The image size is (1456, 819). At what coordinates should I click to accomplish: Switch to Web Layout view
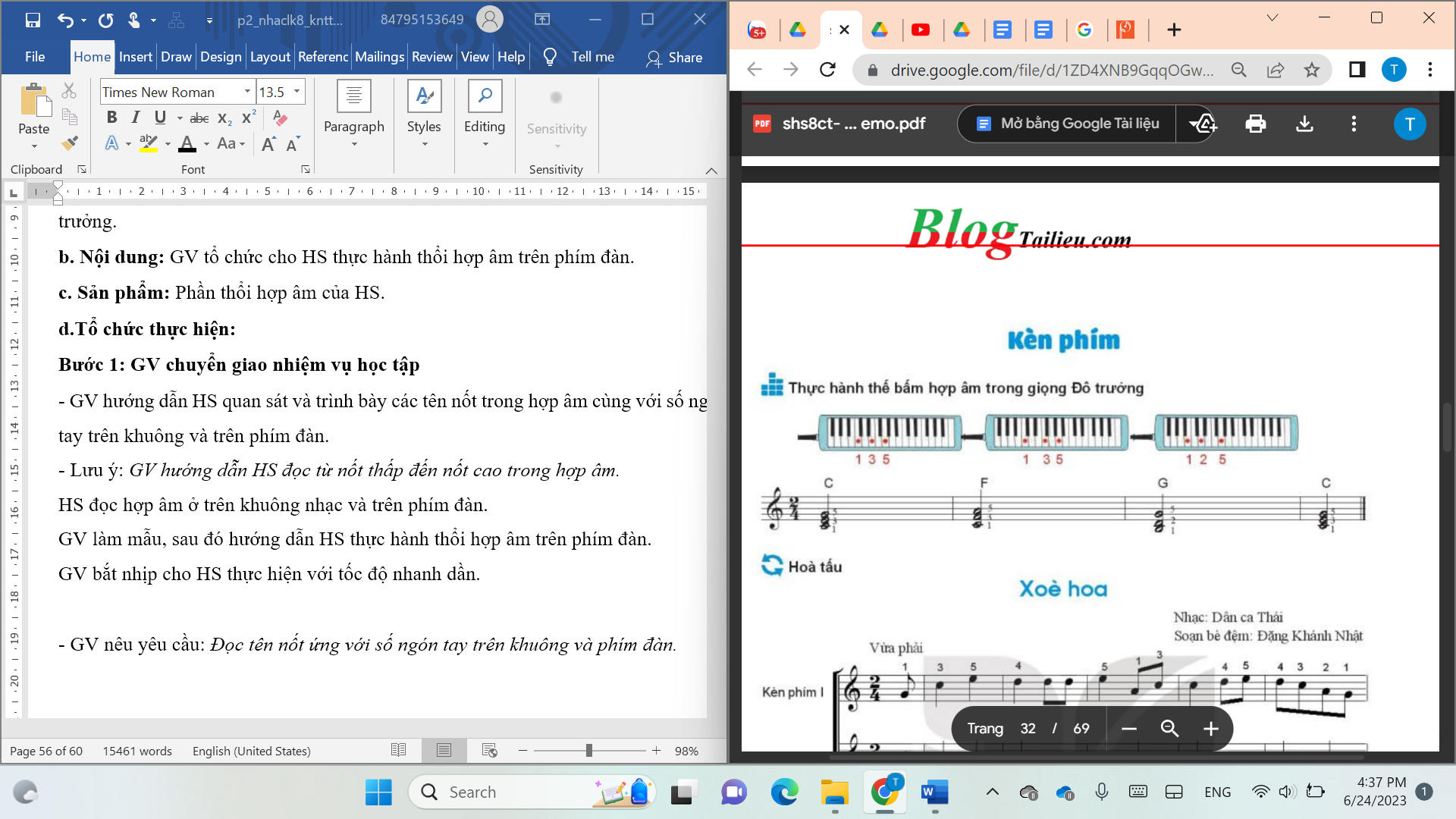tap(489, 750)
